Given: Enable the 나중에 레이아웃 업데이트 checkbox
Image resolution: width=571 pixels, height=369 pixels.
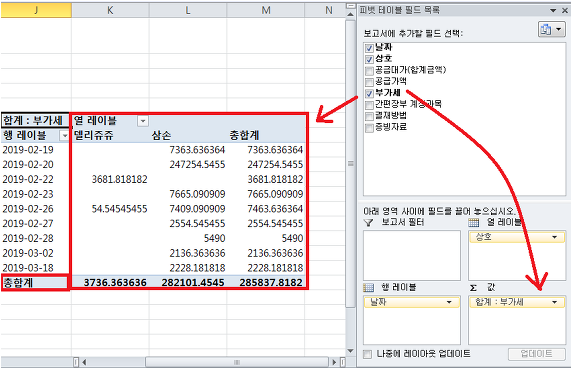Looking at the screenshot, I should click(x=367, y=354).
